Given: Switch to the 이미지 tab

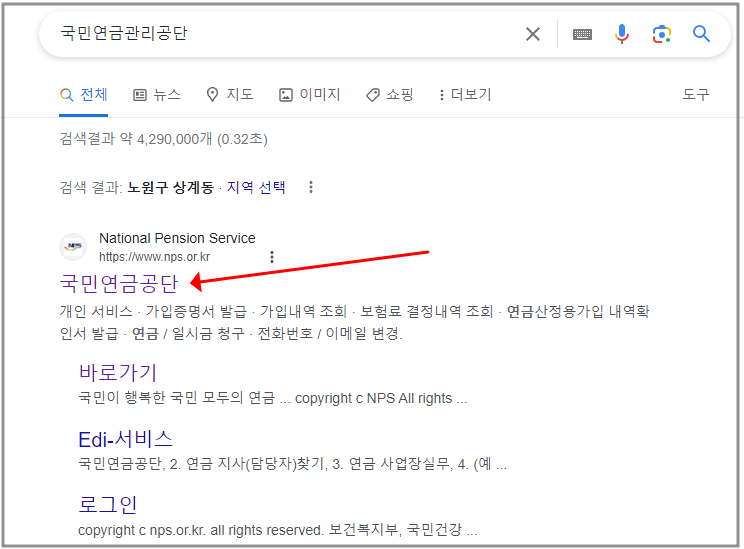Looking at the screenshot, I should (x=309, y=94).
